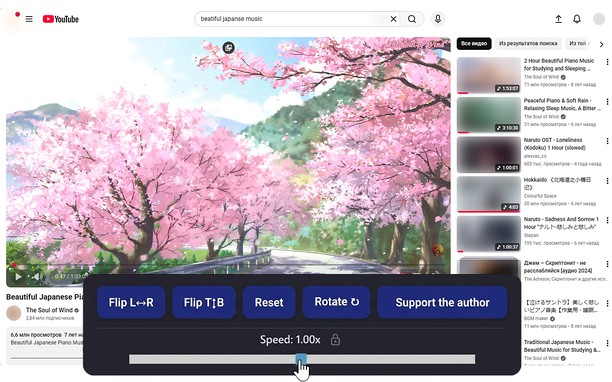Select the "Все видео" filter chip
This screenshot has width=612, height=382.
[x=474, y=43]
